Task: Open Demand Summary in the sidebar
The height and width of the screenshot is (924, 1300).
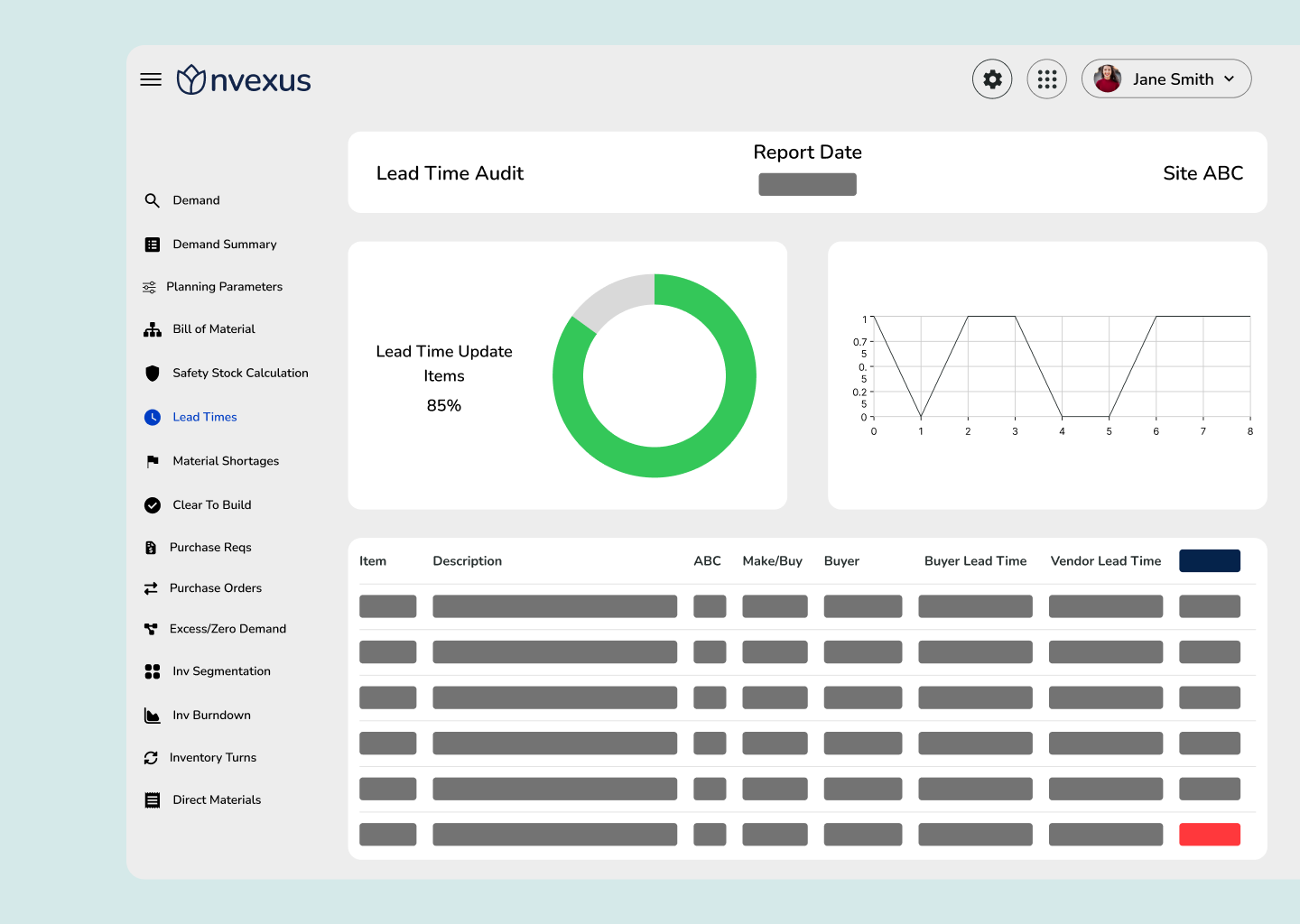Action: pyautogui.click(x=225, y=245)
